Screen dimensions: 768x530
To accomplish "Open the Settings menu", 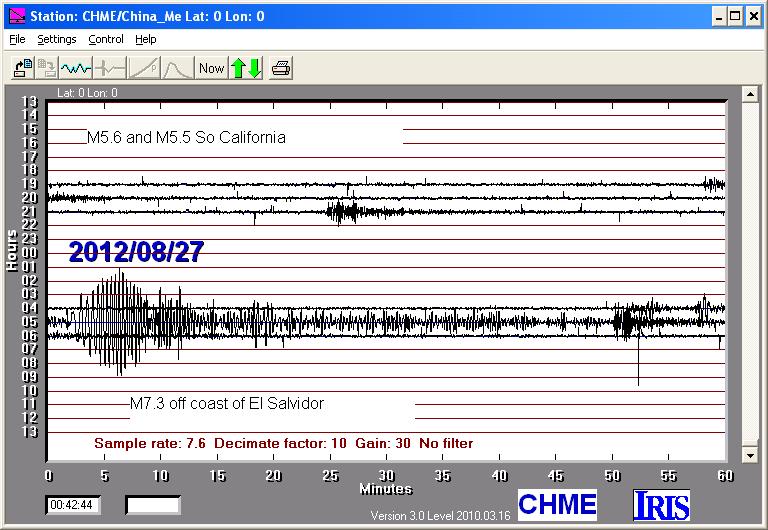I will (x=57, y=40).
